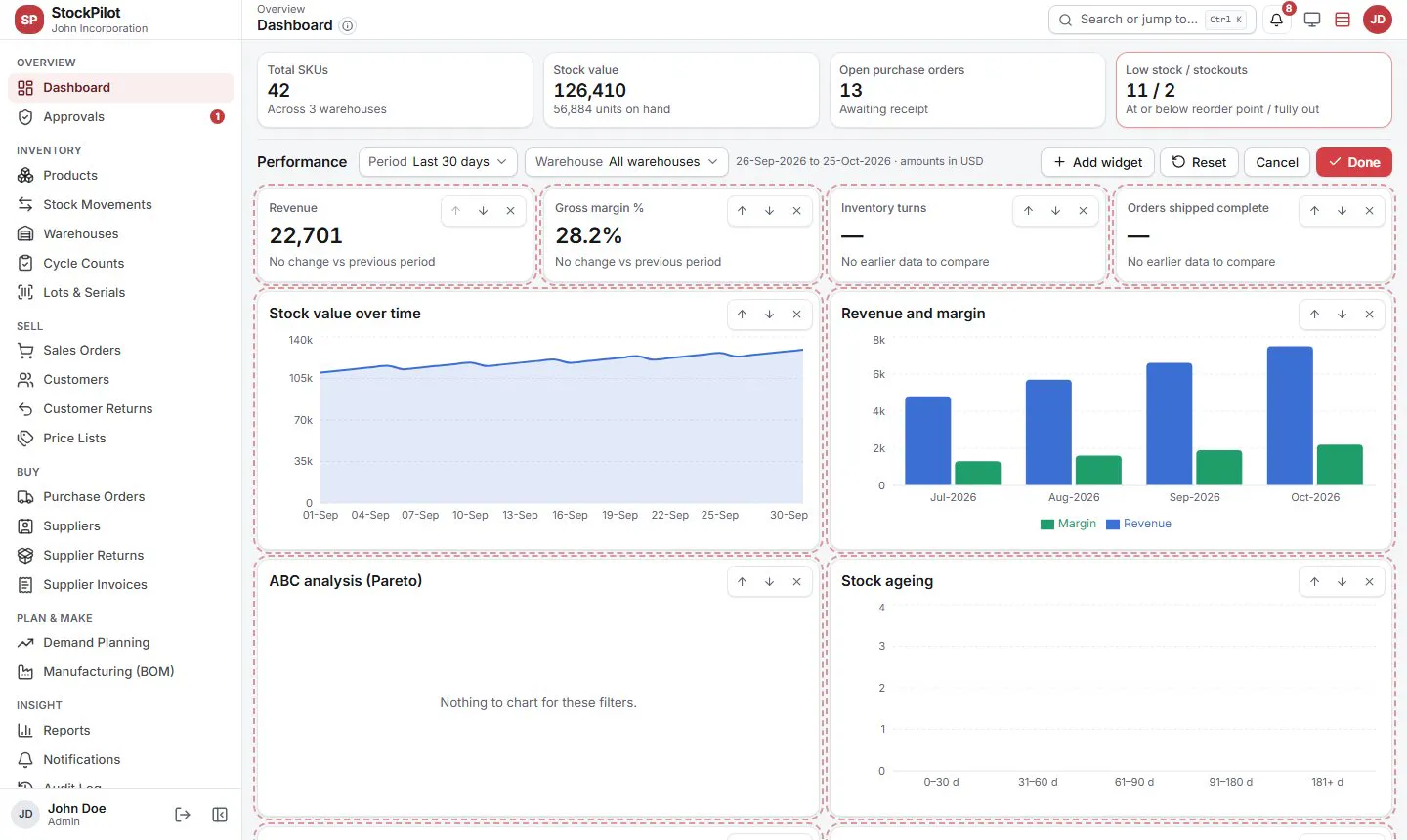Viewport: 1407px width, 840px height.
Task: Open the Warehouses page
Action: 121,234
